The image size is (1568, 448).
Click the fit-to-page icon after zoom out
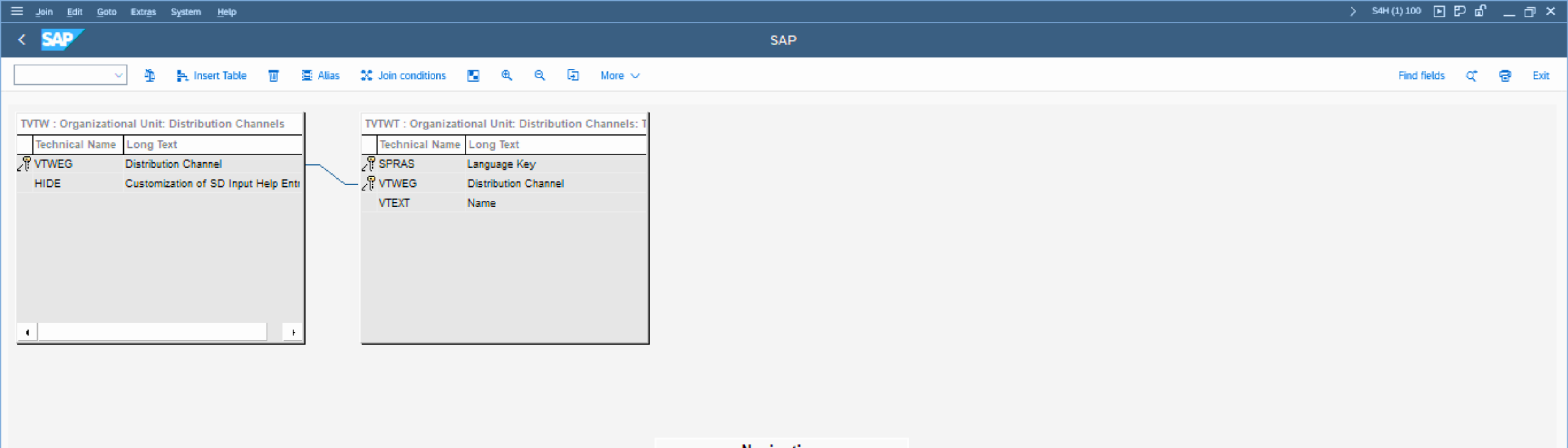573,75
